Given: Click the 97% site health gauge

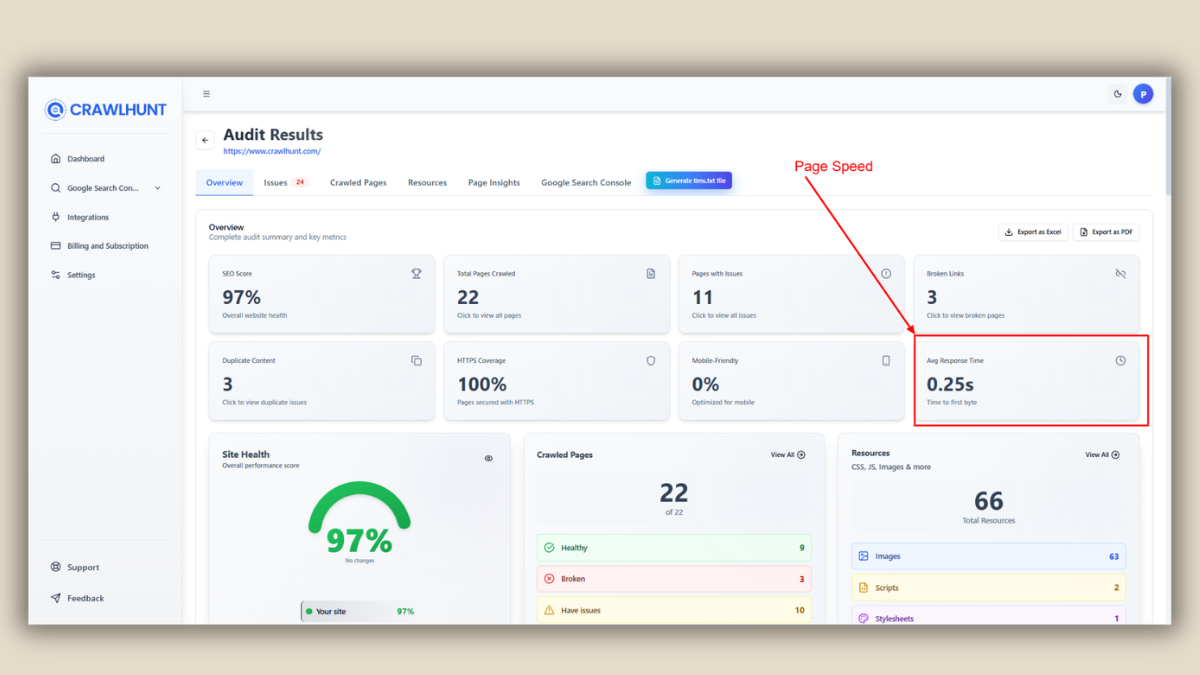Looking at the screenshot, I should (x=359, y=519).
